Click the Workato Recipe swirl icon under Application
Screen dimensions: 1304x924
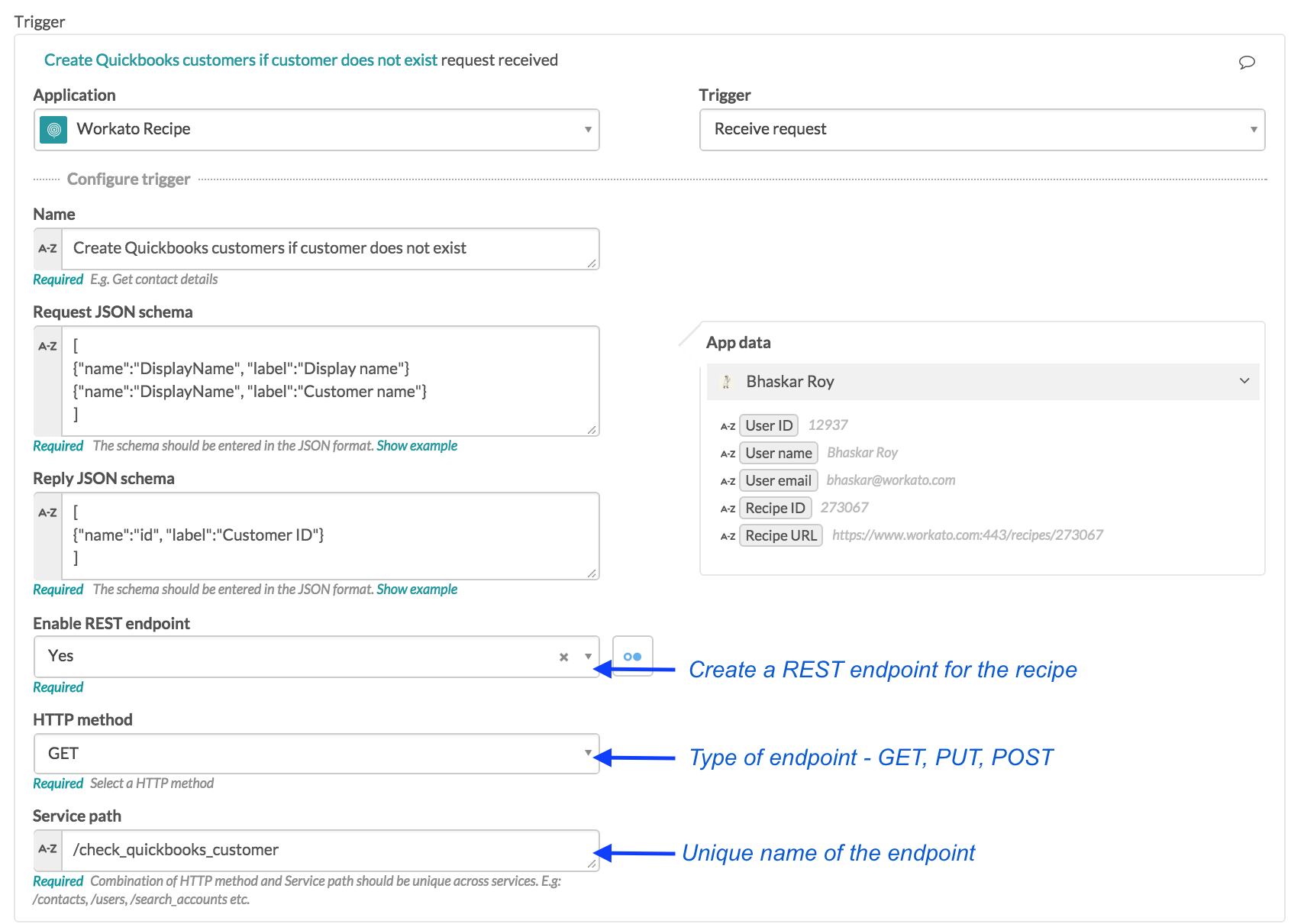pos(53,129)
